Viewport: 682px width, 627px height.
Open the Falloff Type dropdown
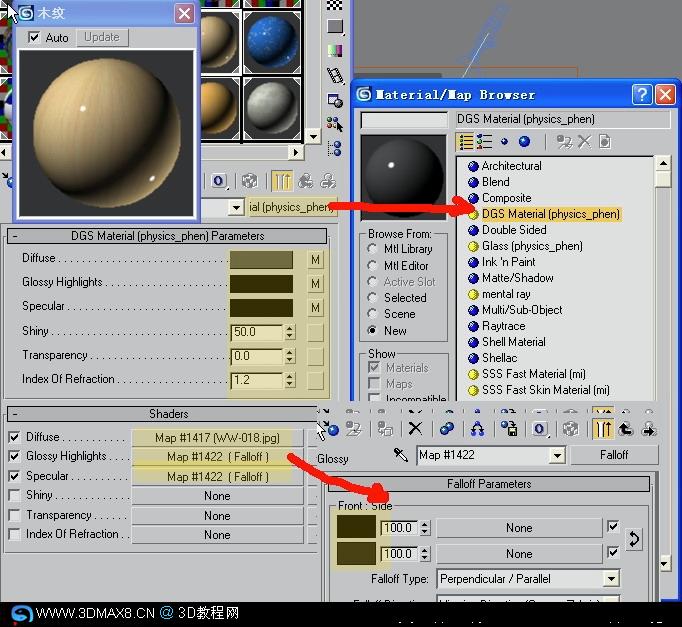tap(611, 579)
